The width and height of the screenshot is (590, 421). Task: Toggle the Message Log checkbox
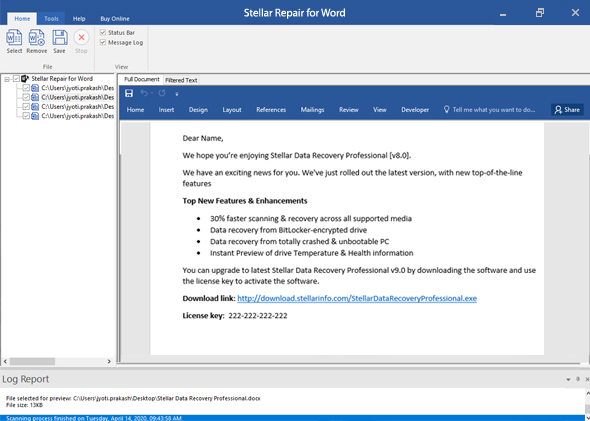103,43
